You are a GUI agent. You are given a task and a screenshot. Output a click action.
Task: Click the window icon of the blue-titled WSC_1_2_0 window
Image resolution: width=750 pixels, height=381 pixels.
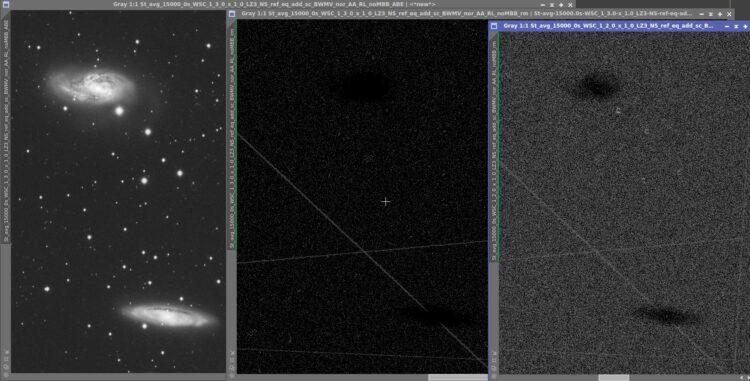pos(494,26)
